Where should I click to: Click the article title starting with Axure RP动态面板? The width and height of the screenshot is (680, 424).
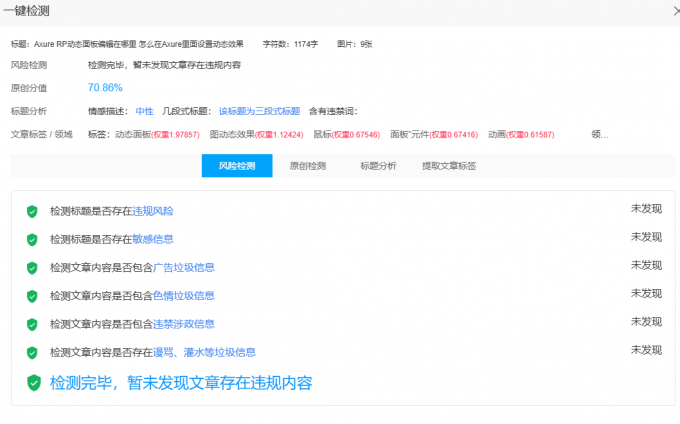click(139, 44)
